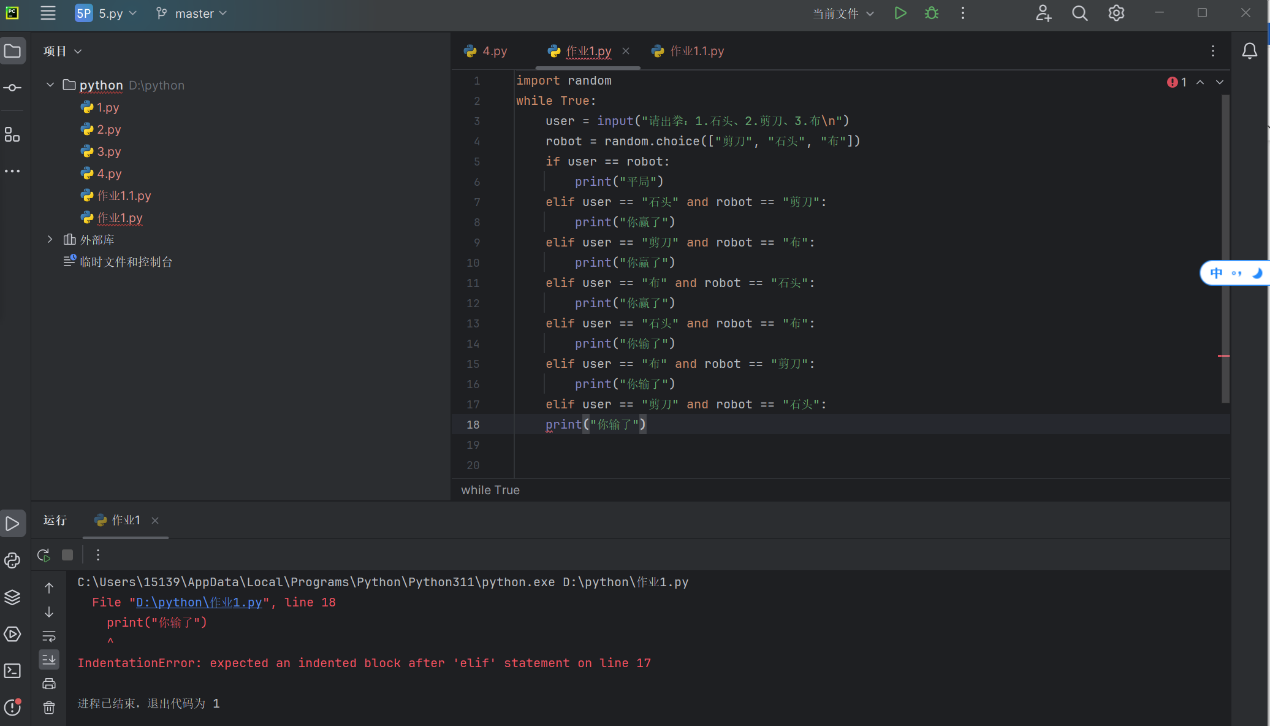The image size is (1270, 726).
Task: Collapse the python project folder
Action: point(50,85)
